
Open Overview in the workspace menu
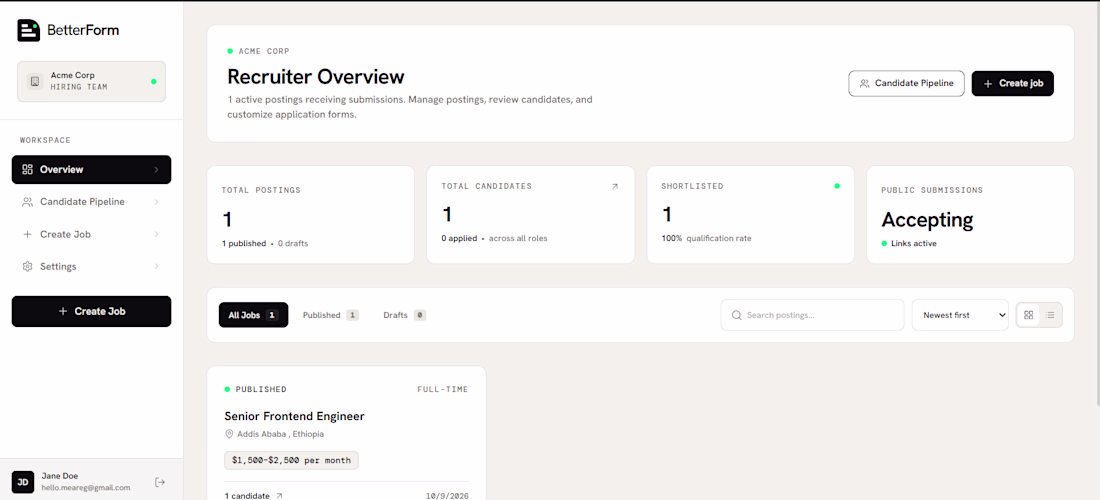(x=91, y=170)
